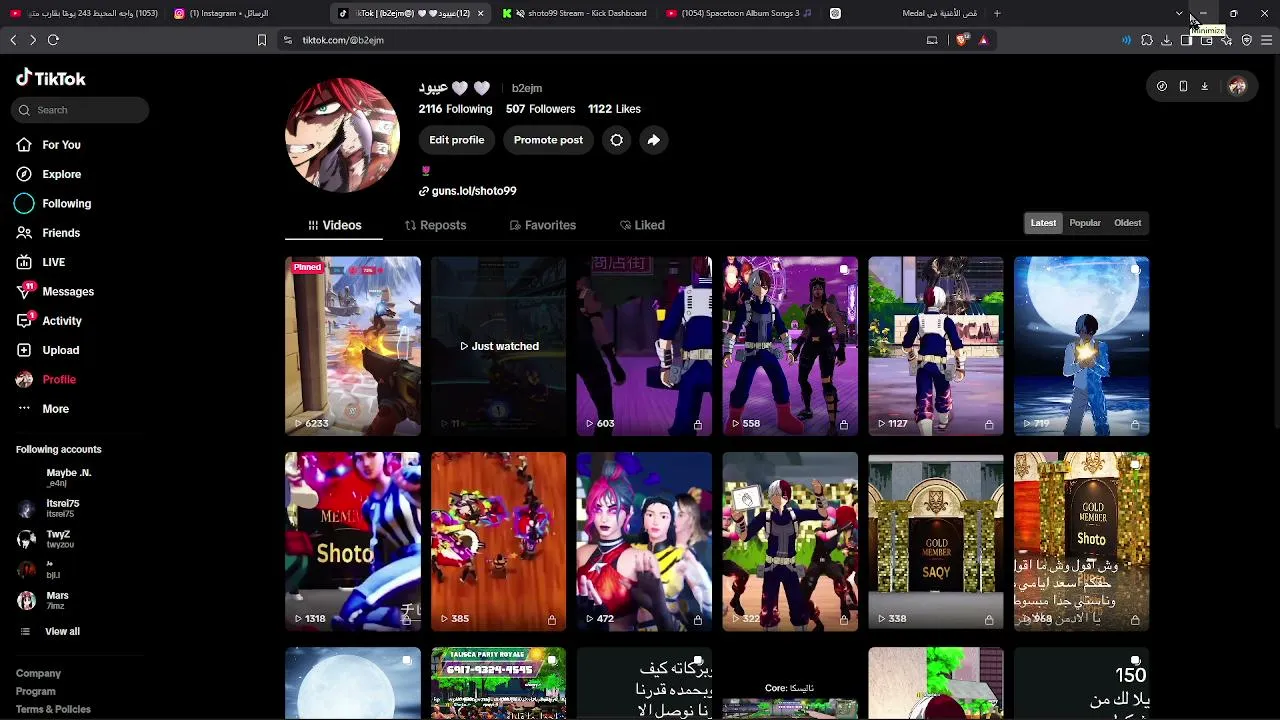1280x720 pixels.
Task: Open the For You feed
Action: click(48, 145)
